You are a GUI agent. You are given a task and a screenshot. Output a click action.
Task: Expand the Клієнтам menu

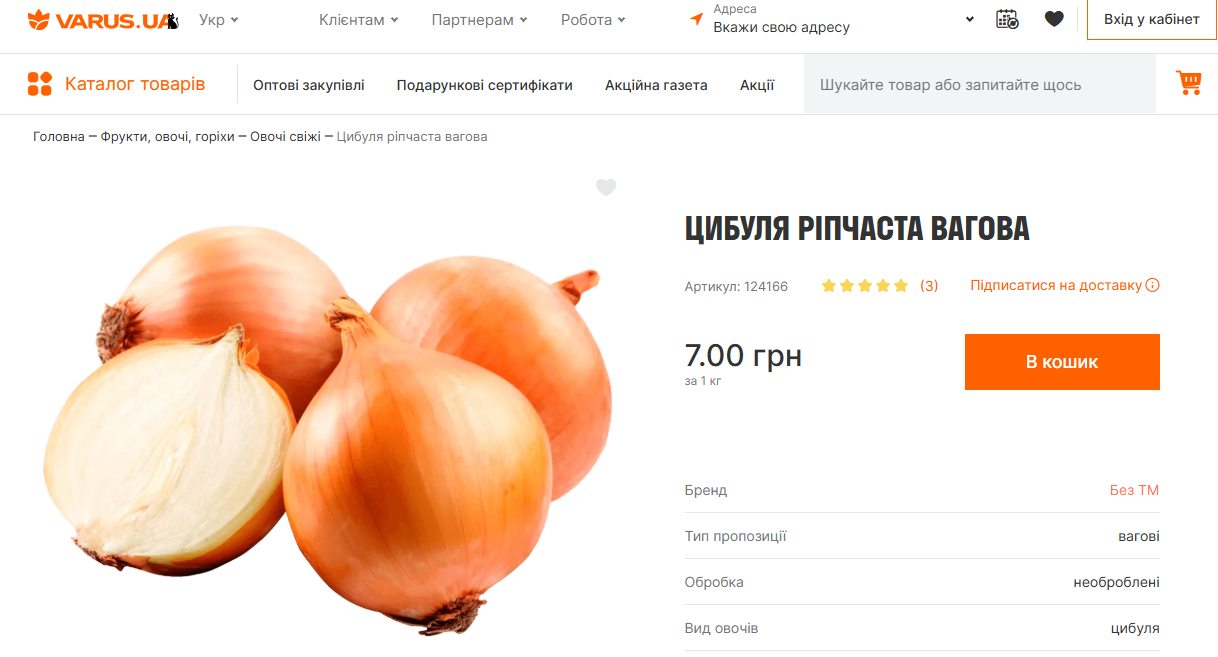pos(359,20)
